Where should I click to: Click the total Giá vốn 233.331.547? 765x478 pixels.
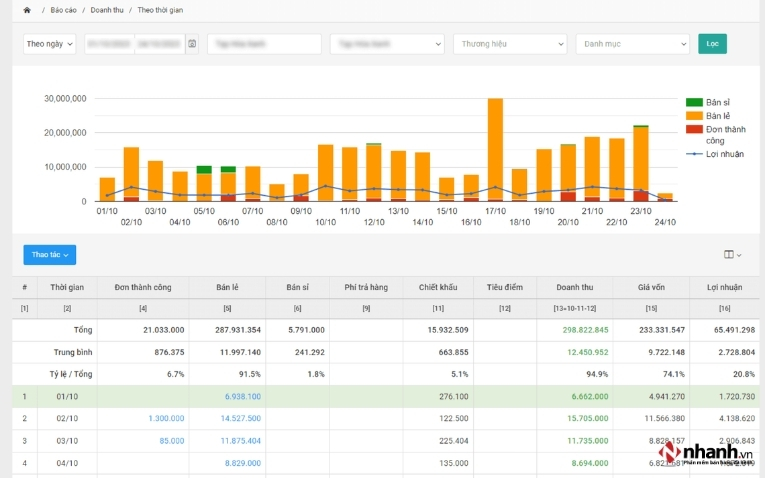(662, 330)
